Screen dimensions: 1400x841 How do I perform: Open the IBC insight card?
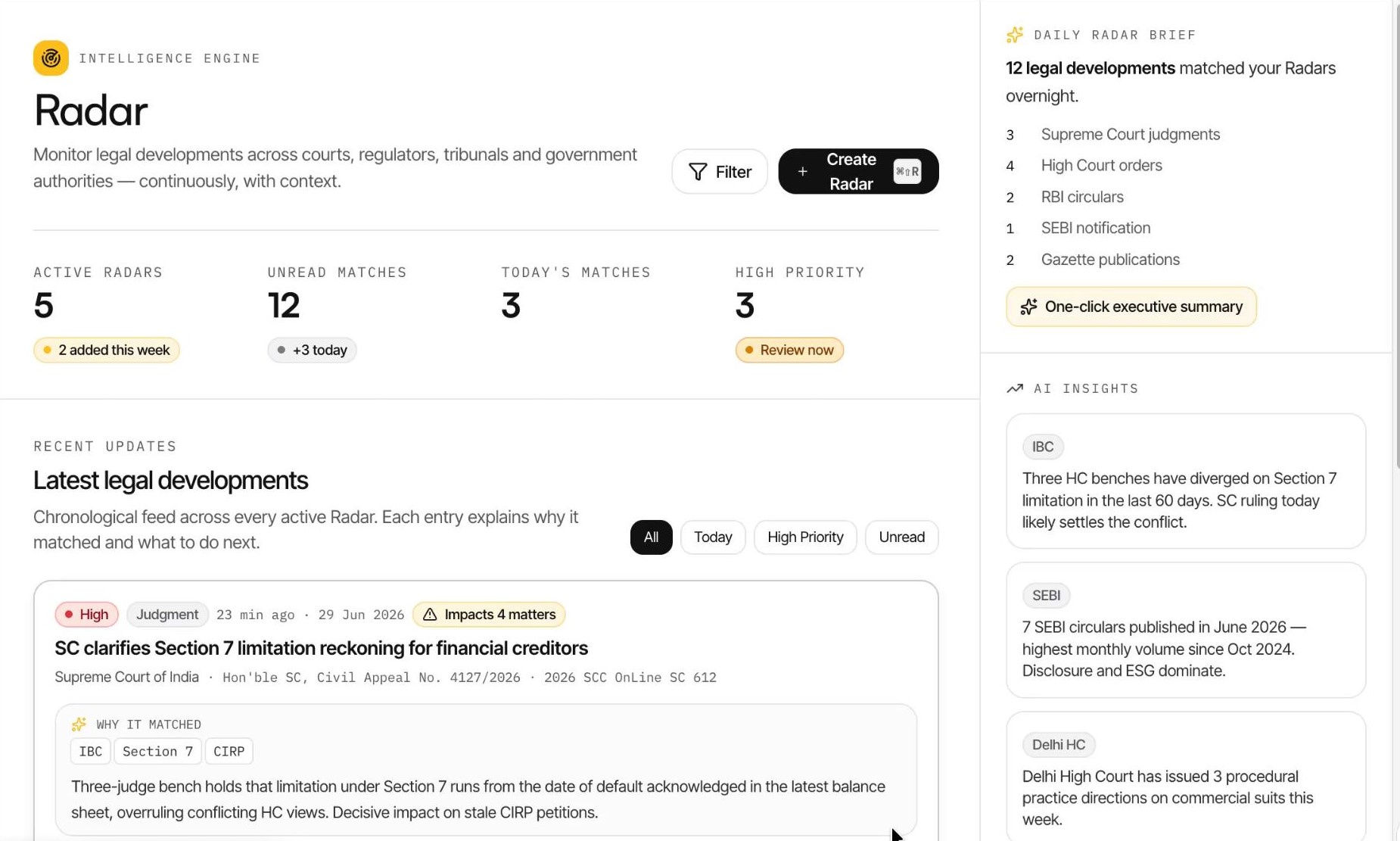1185,481
